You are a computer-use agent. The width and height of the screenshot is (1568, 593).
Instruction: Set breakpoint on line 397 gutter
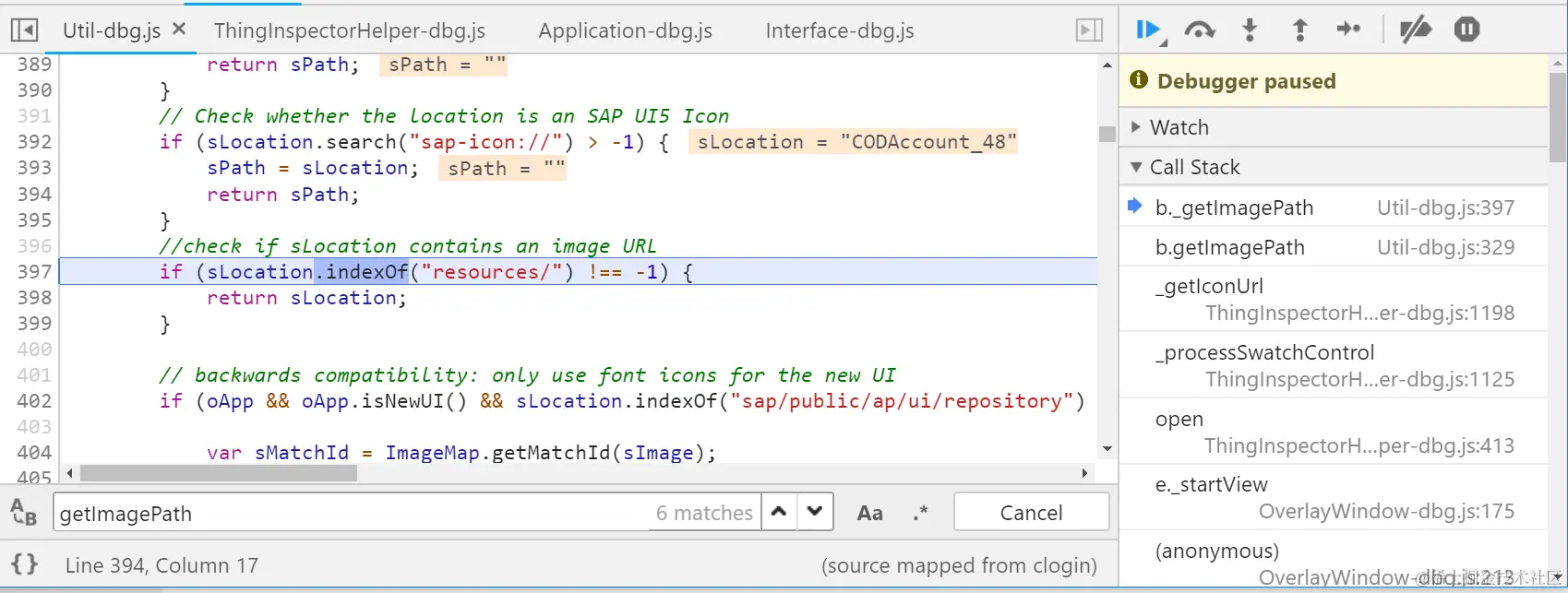pyautogui.click(x=34, y=272)
